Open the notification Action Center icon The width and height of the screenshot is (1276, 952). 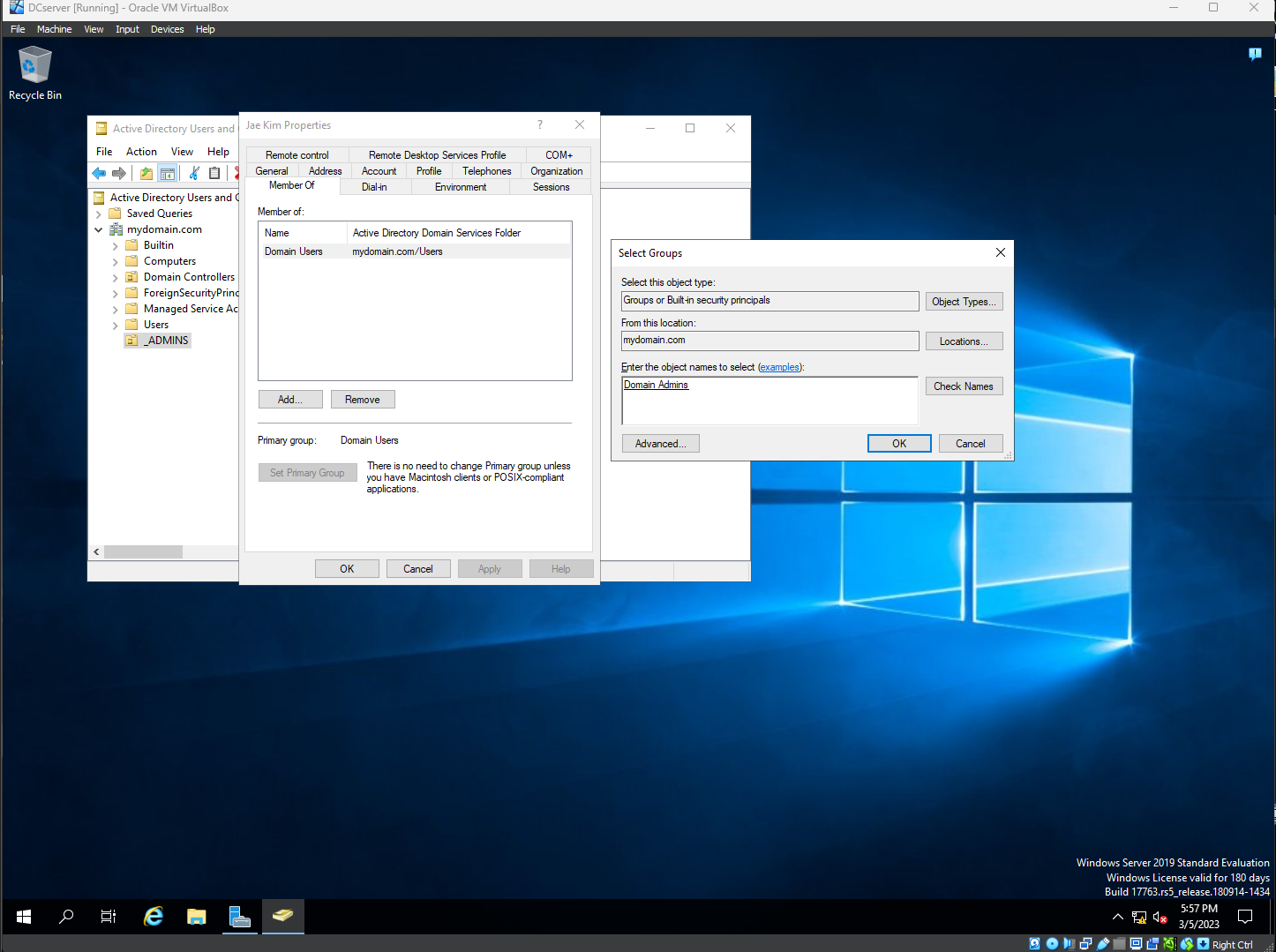tap(1245, 917)
